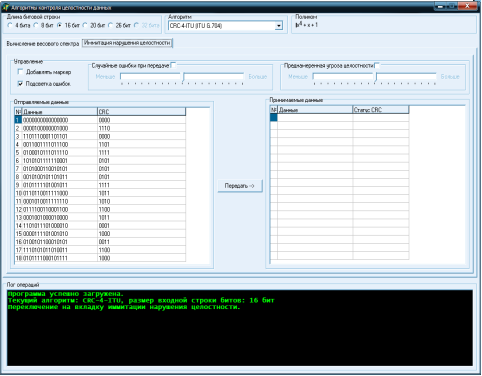Click the random transmission errors slider

182,78
